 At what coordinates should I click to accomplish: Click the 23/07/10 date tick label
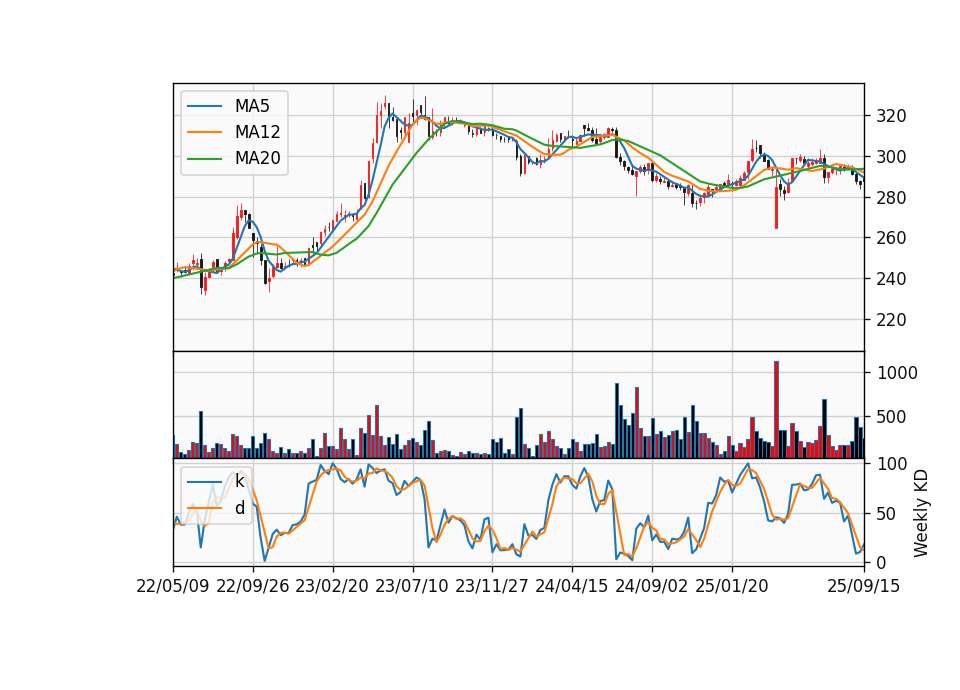(412, 586)
